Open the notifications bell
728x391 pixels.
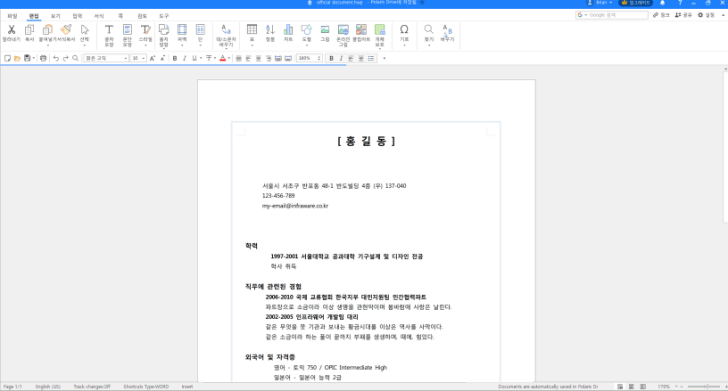(663, 3)
